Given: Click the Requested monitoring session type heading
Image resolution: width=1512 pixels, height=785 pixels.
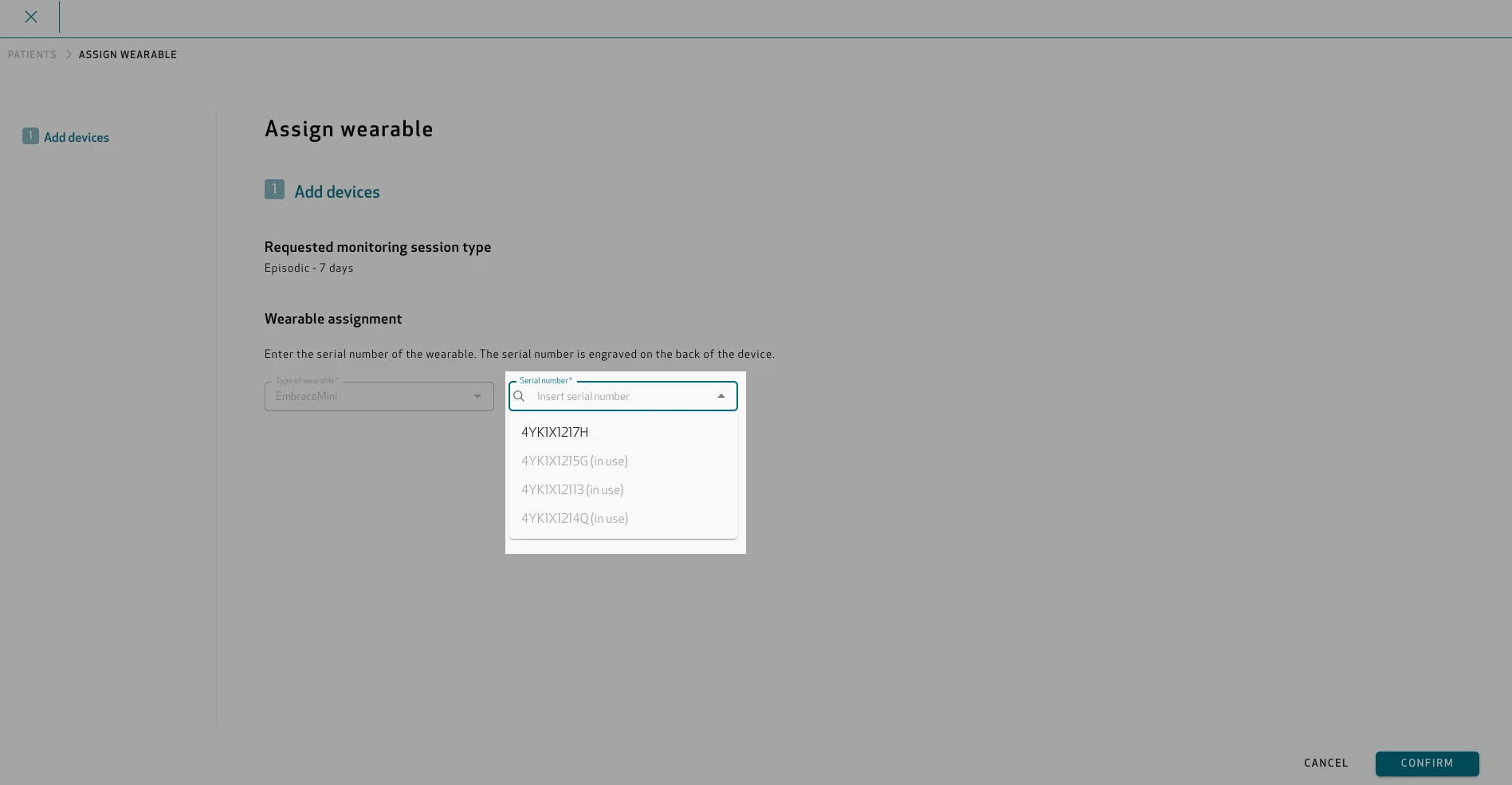Looking at the screenshot, I should [x=378, y=247].
